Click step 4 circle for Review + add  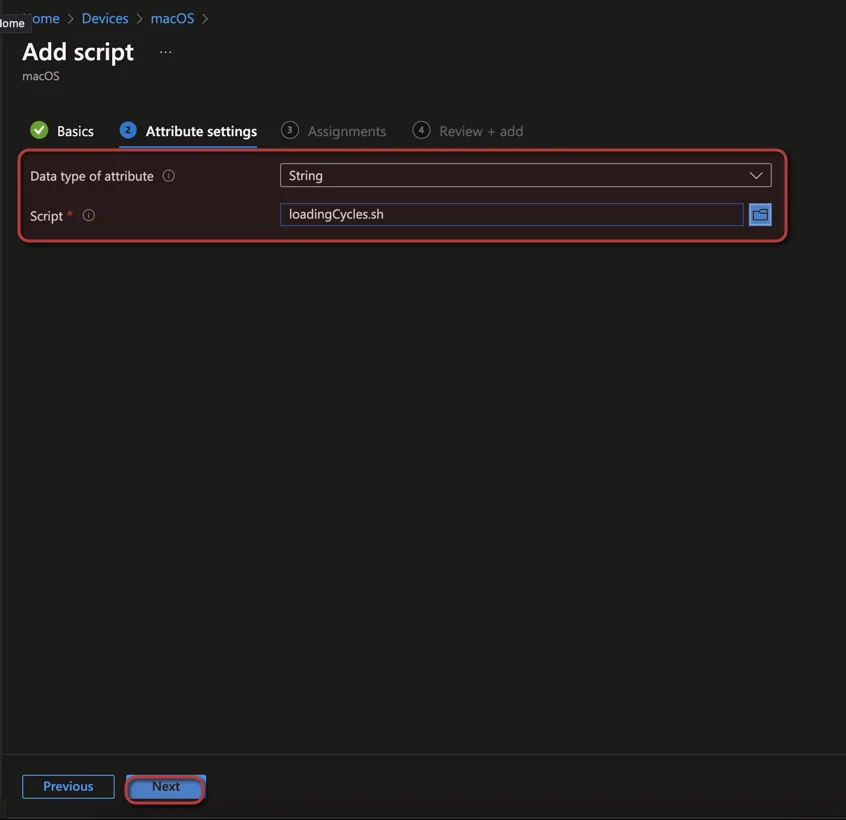[421, 130]
